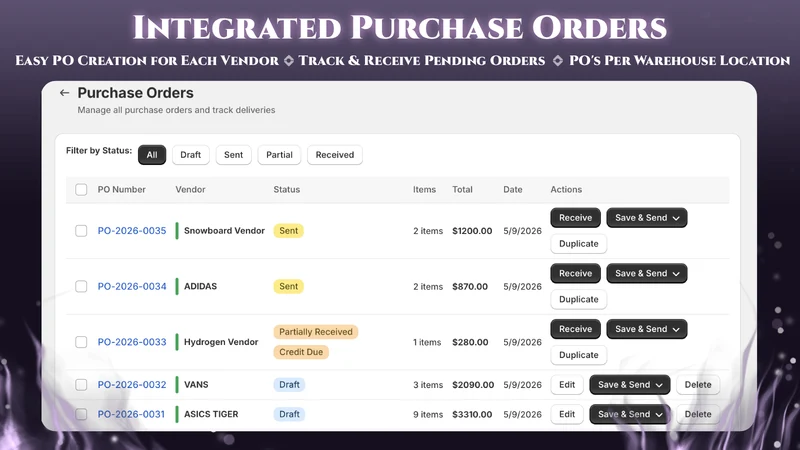Filter purchase orders by Draft status

[190, 155]
